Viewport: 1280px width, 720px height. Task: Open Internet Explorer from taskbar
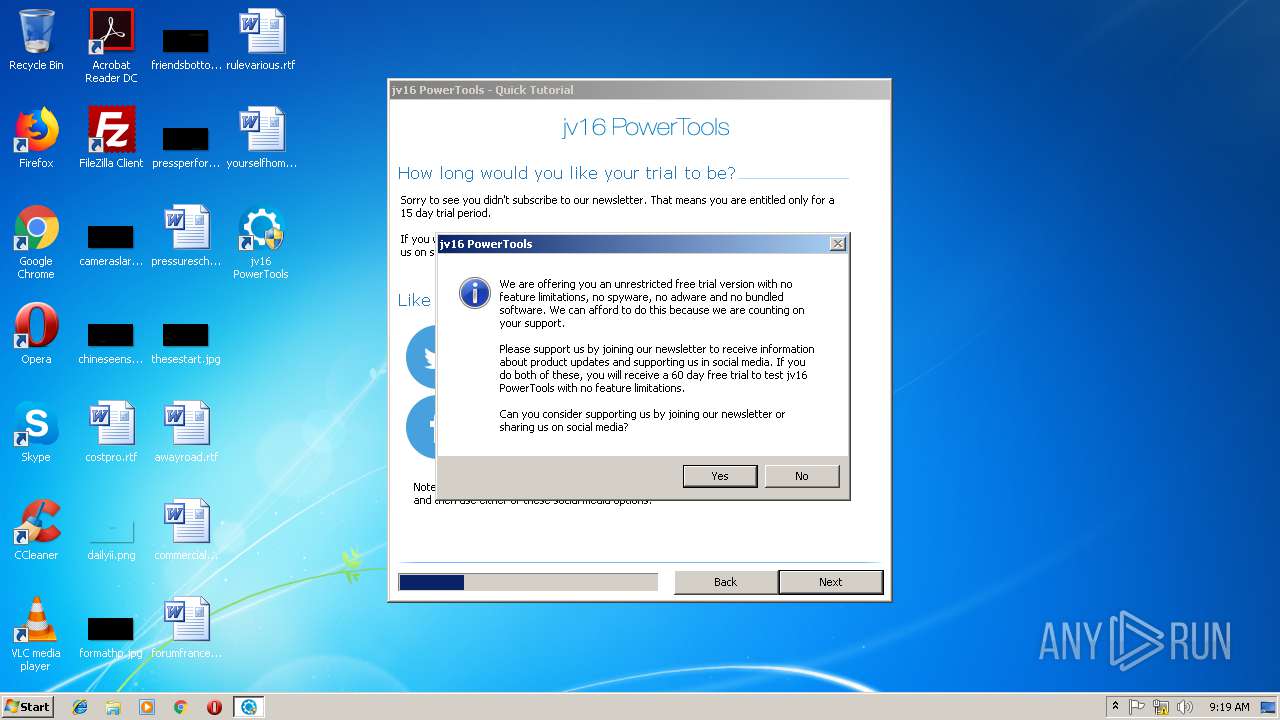[x=80, y=707]
